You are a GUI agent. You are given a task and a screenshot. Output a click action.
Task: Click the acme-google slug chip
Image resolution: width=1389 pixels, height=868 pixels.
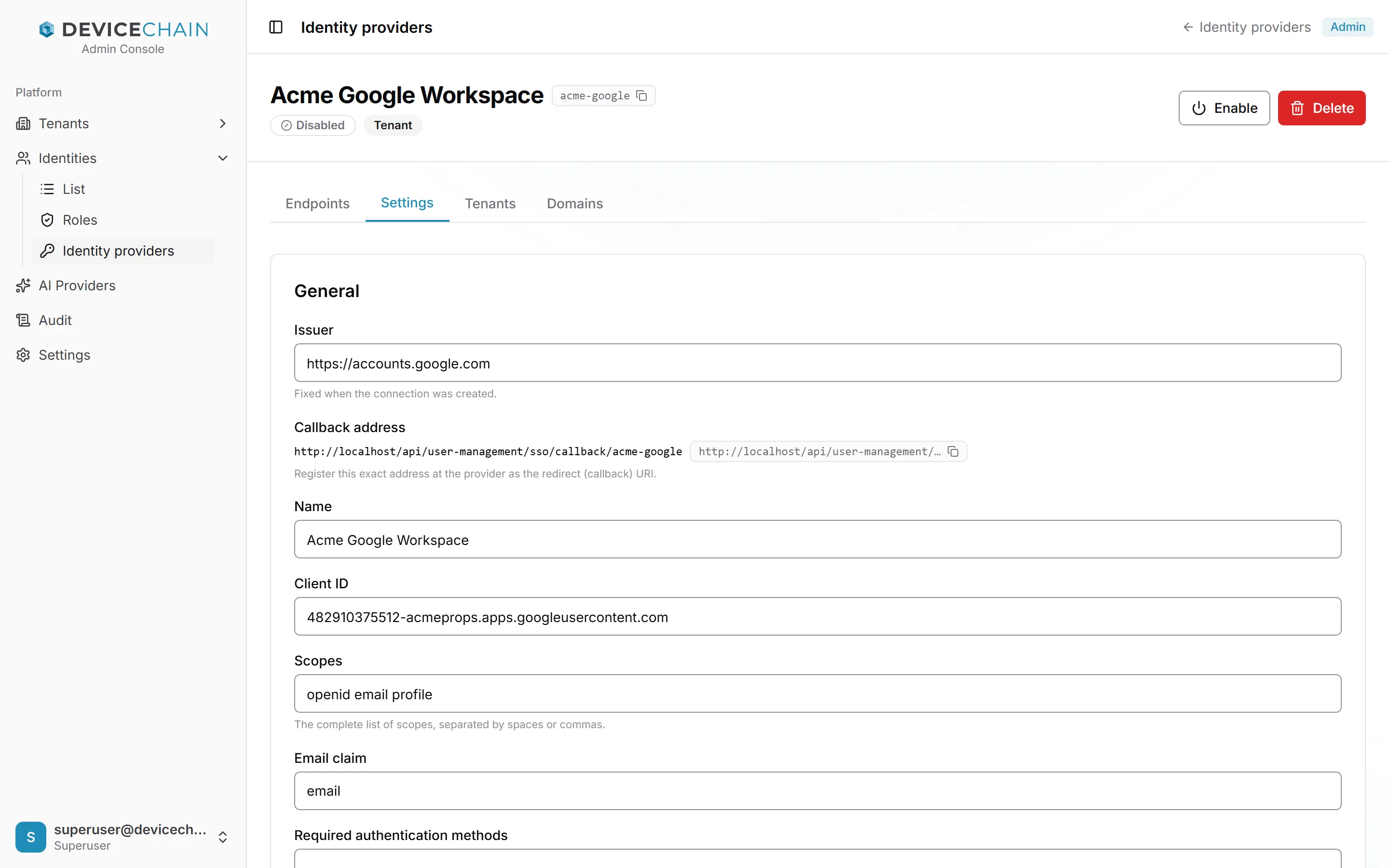click(603, 96)
